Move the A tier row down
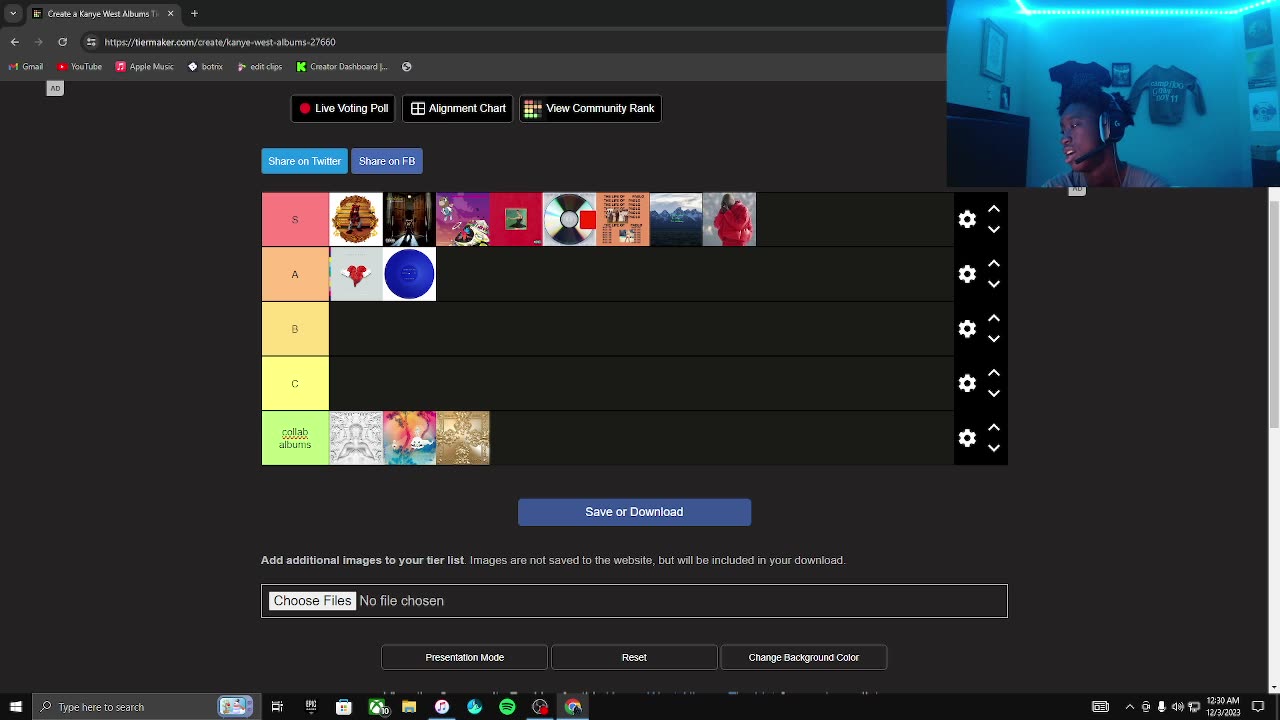The width and height of the screenshot is (1280, 720). click(994, 284)
